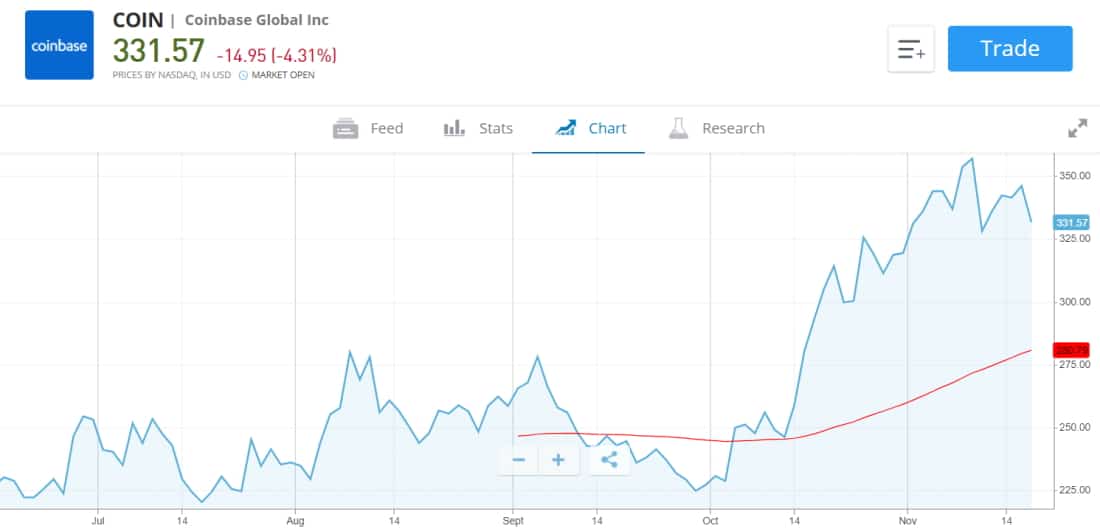Click the market open clock icon
The image size is (1100, 531).
243,75
